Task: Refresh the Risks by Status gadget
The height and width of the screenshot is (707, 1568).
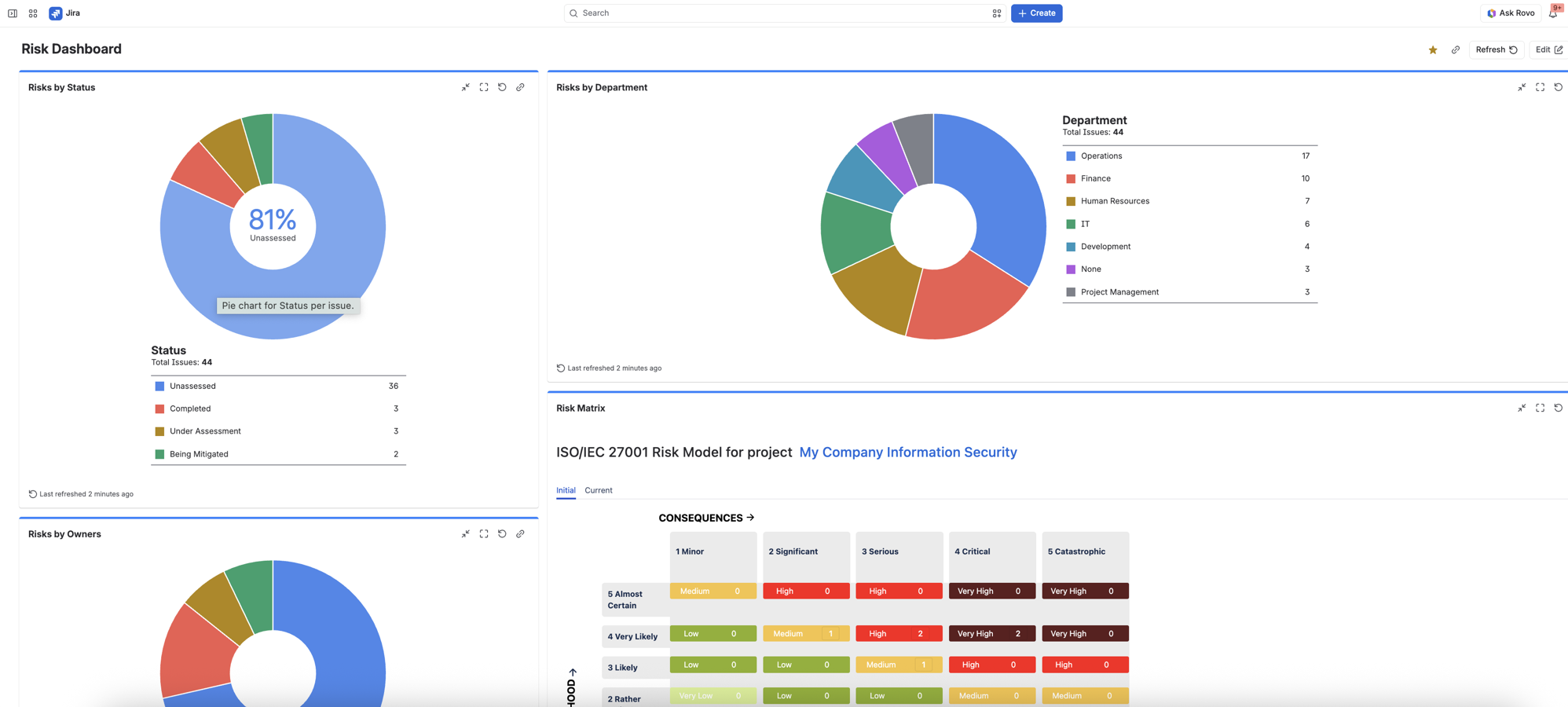Action: tap(502, 87)
